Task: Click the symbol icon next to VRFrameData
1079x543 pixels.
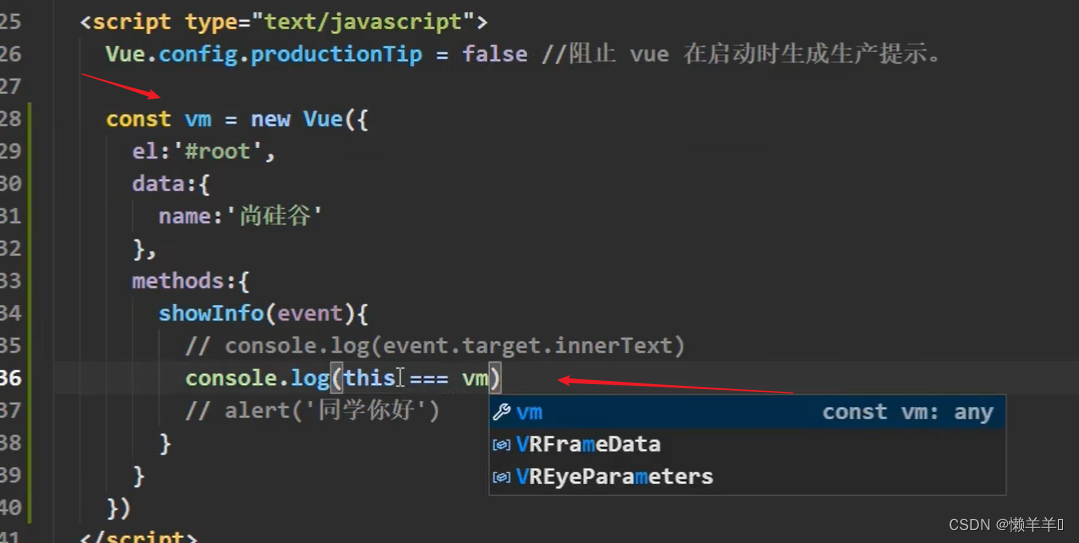Action: coord(502,444)
